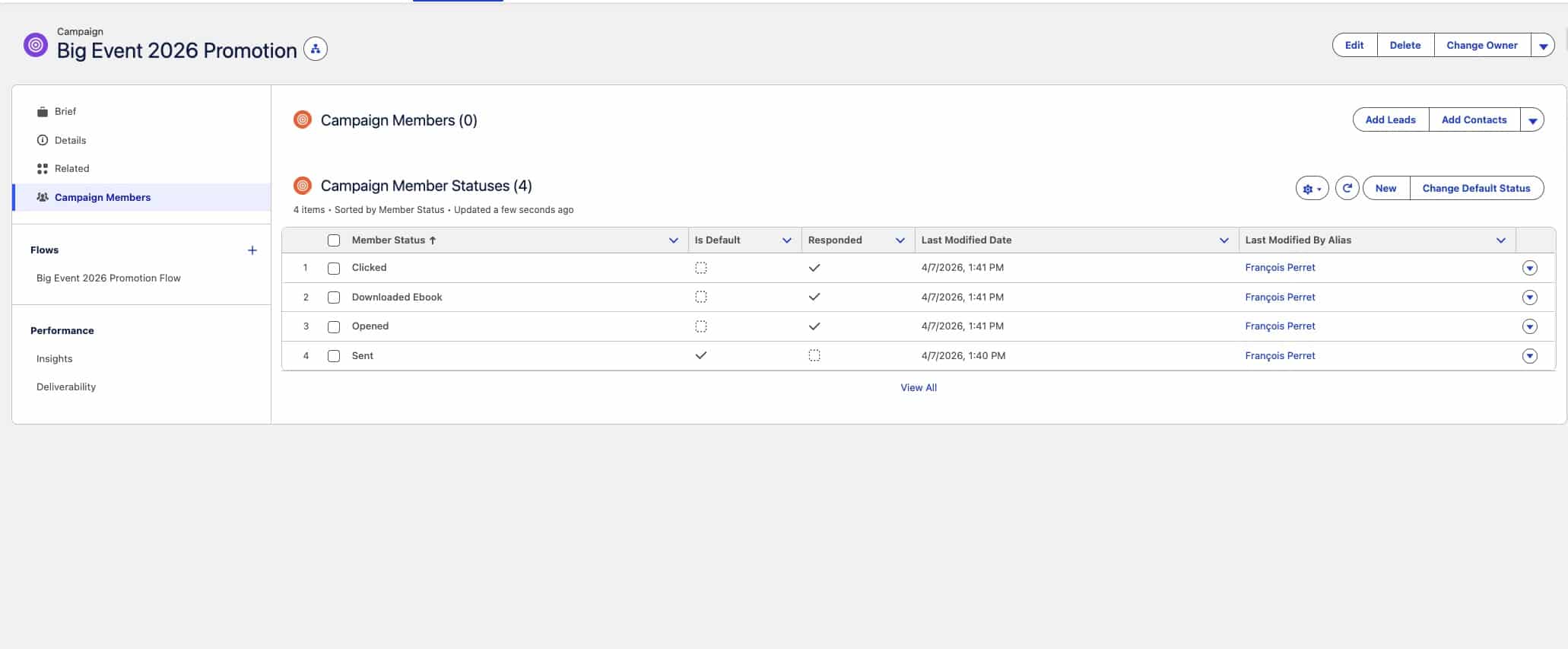Image resolution: width=1568 pixels, height=649 pixels.
Task: Open the View All link
Action: (918, 388)
